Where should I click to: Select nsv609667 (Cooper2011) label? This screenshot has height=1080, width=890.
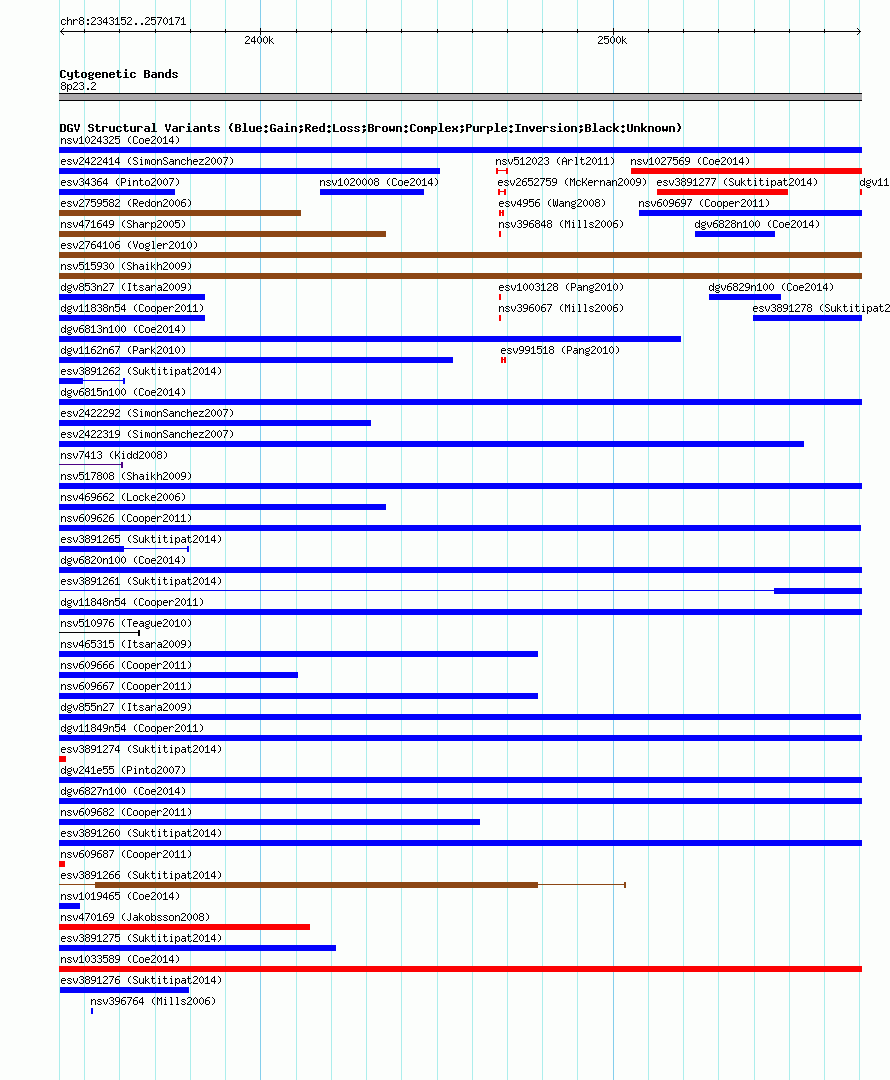coord(126,687)
